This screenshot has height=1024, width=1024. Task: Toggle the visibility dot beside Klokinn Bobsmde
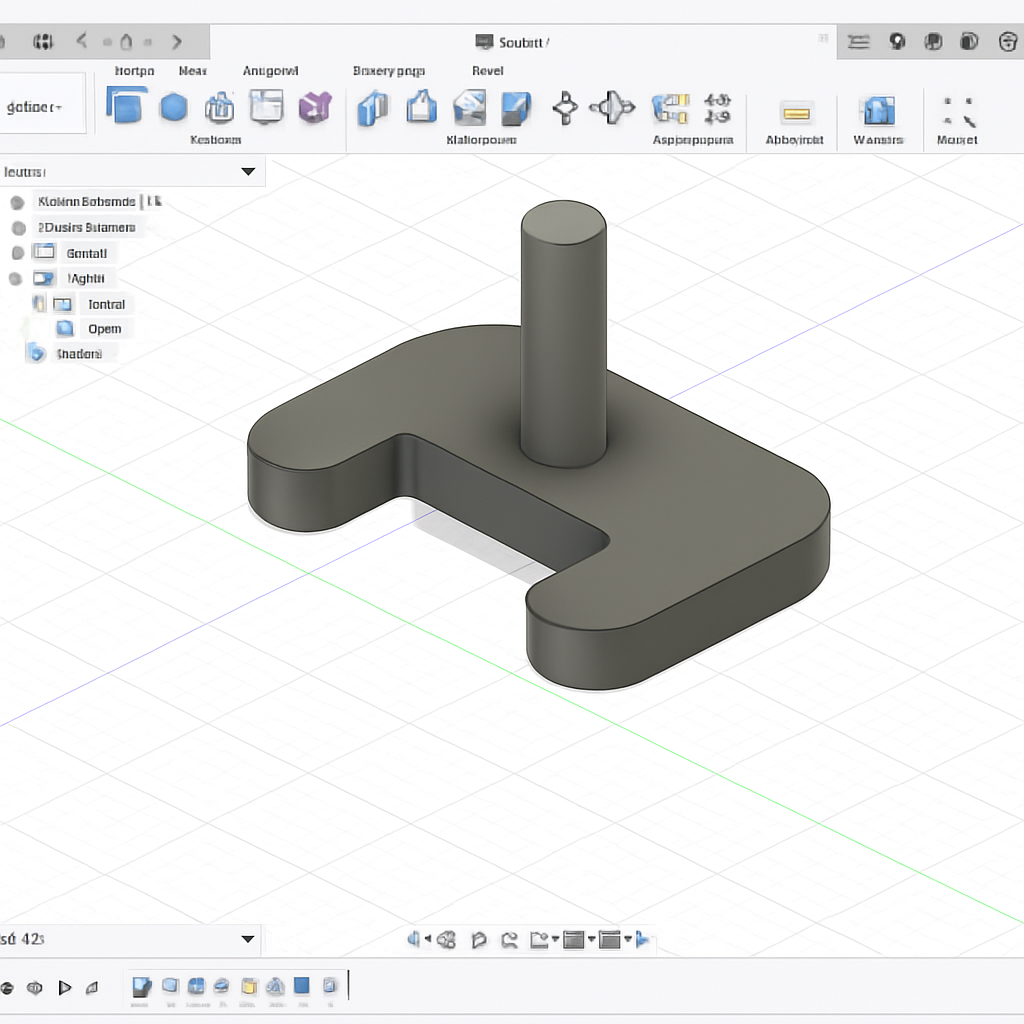coord(17,202)
